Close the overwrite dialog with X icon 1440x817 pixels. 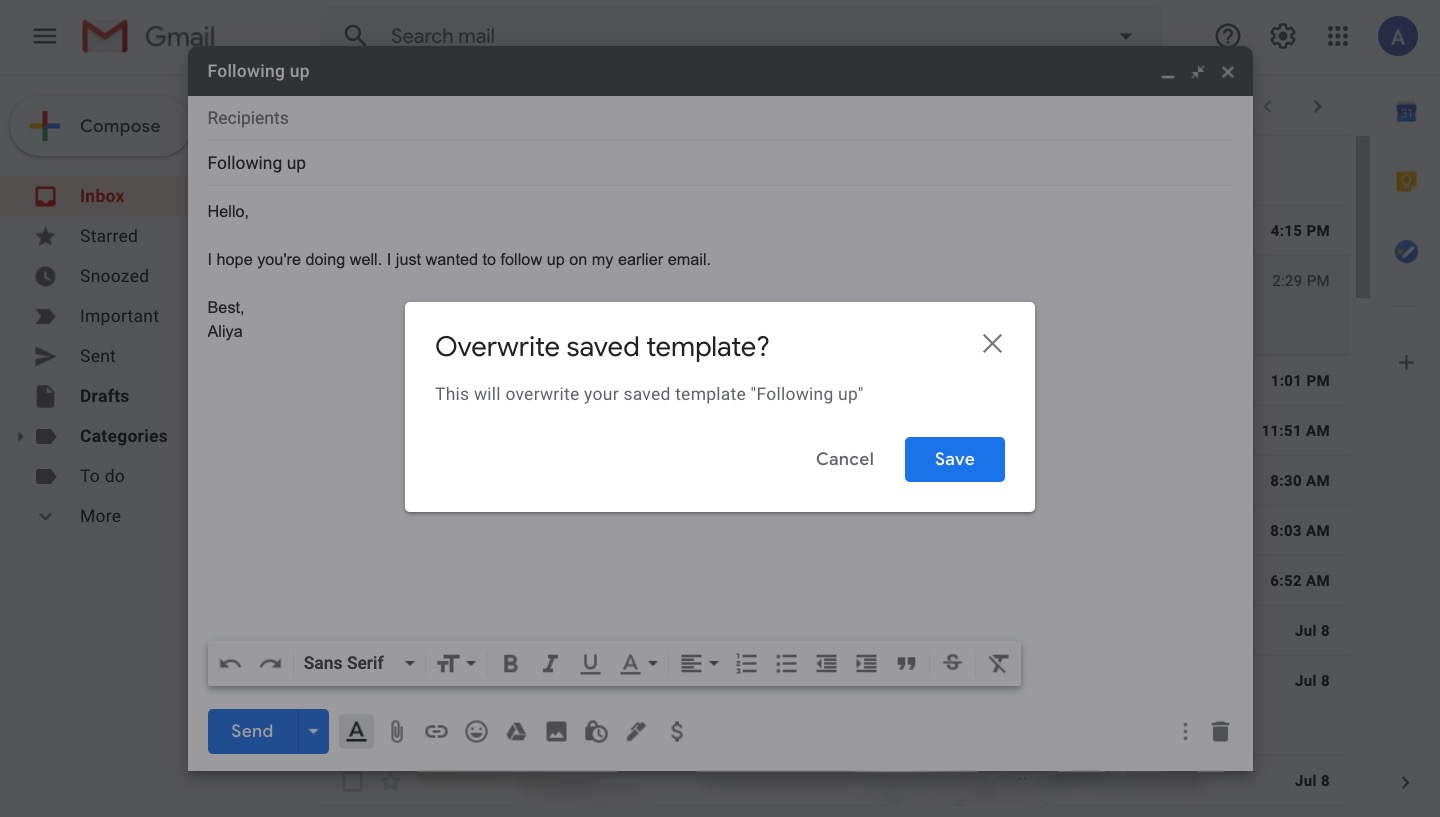pos(991,344)
